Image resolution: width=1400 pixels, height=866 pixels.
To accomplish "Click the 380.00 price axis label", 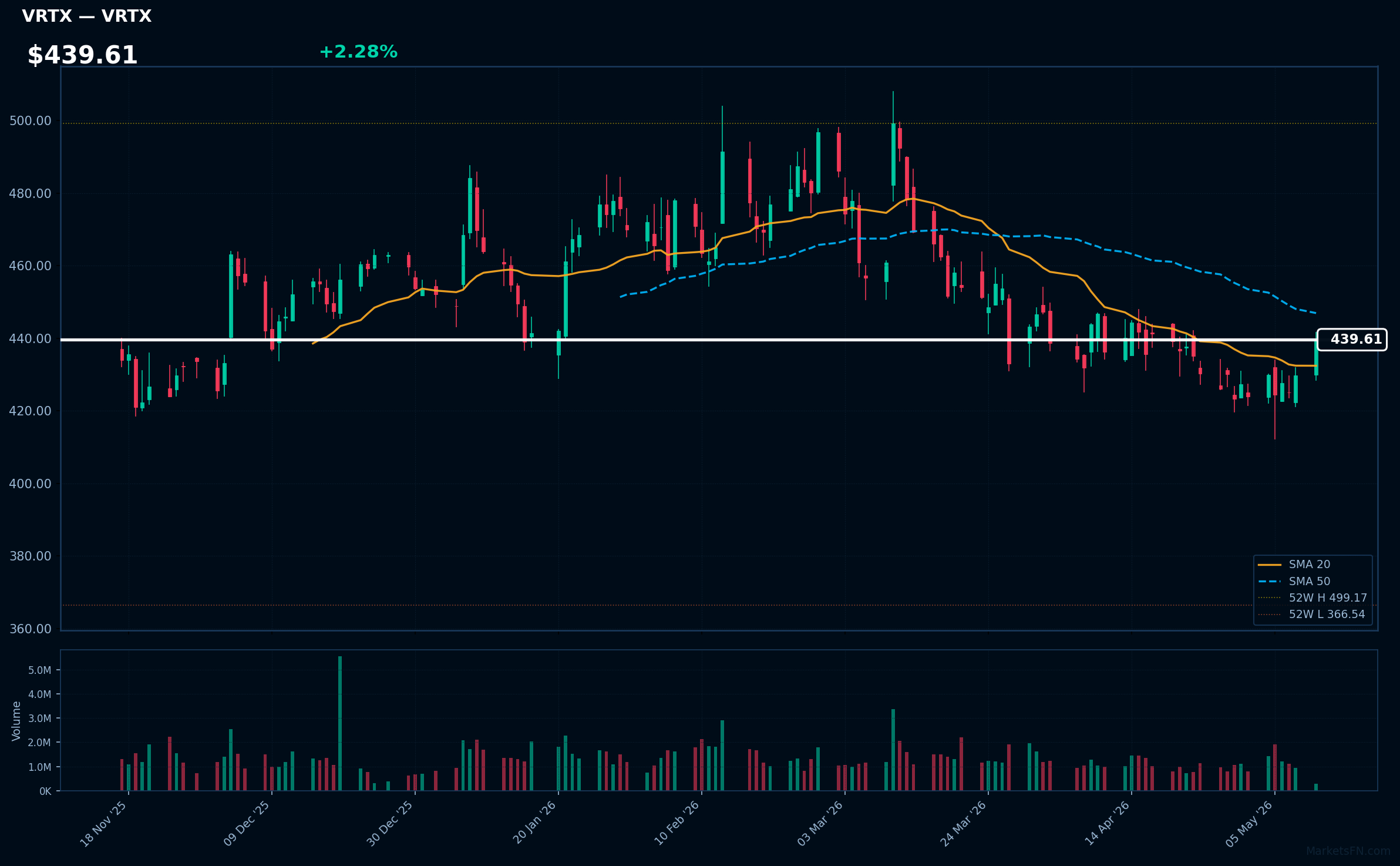I will (x=31, y=556).
